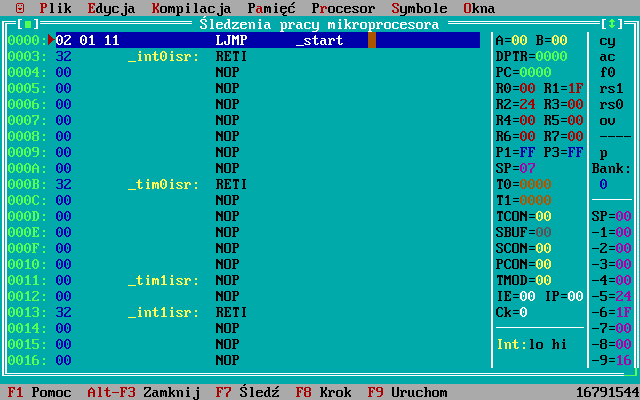Open the Pamięć menu
640x400 pixels.
click(x=271, y=8)
